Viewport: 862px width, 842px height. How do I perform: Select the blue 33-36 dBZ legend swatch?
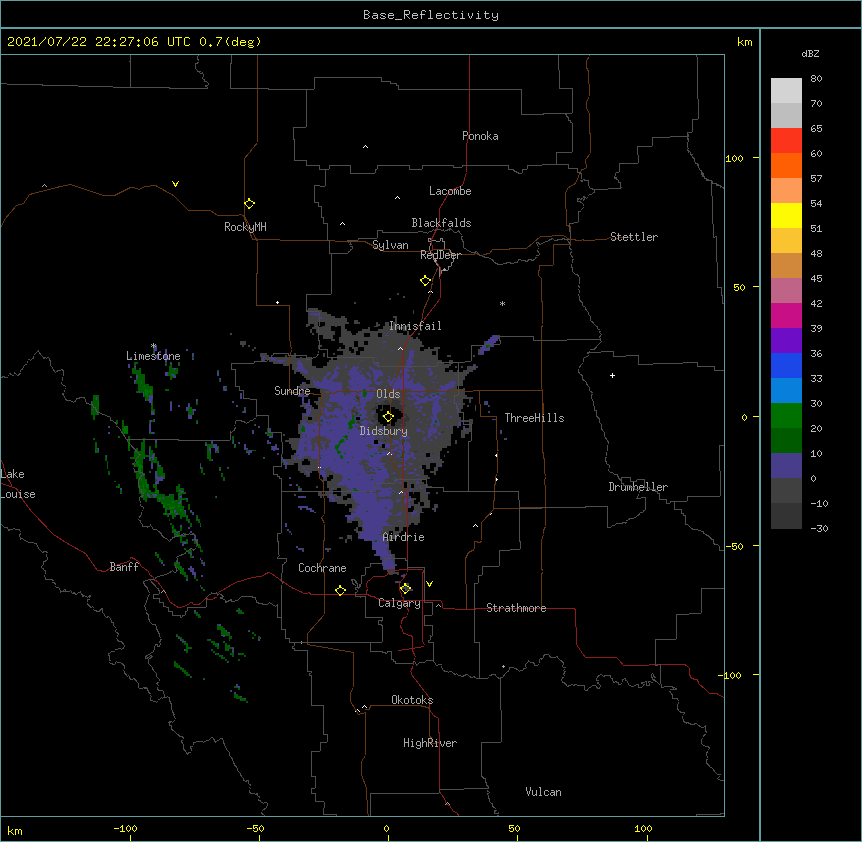point(786,365)
